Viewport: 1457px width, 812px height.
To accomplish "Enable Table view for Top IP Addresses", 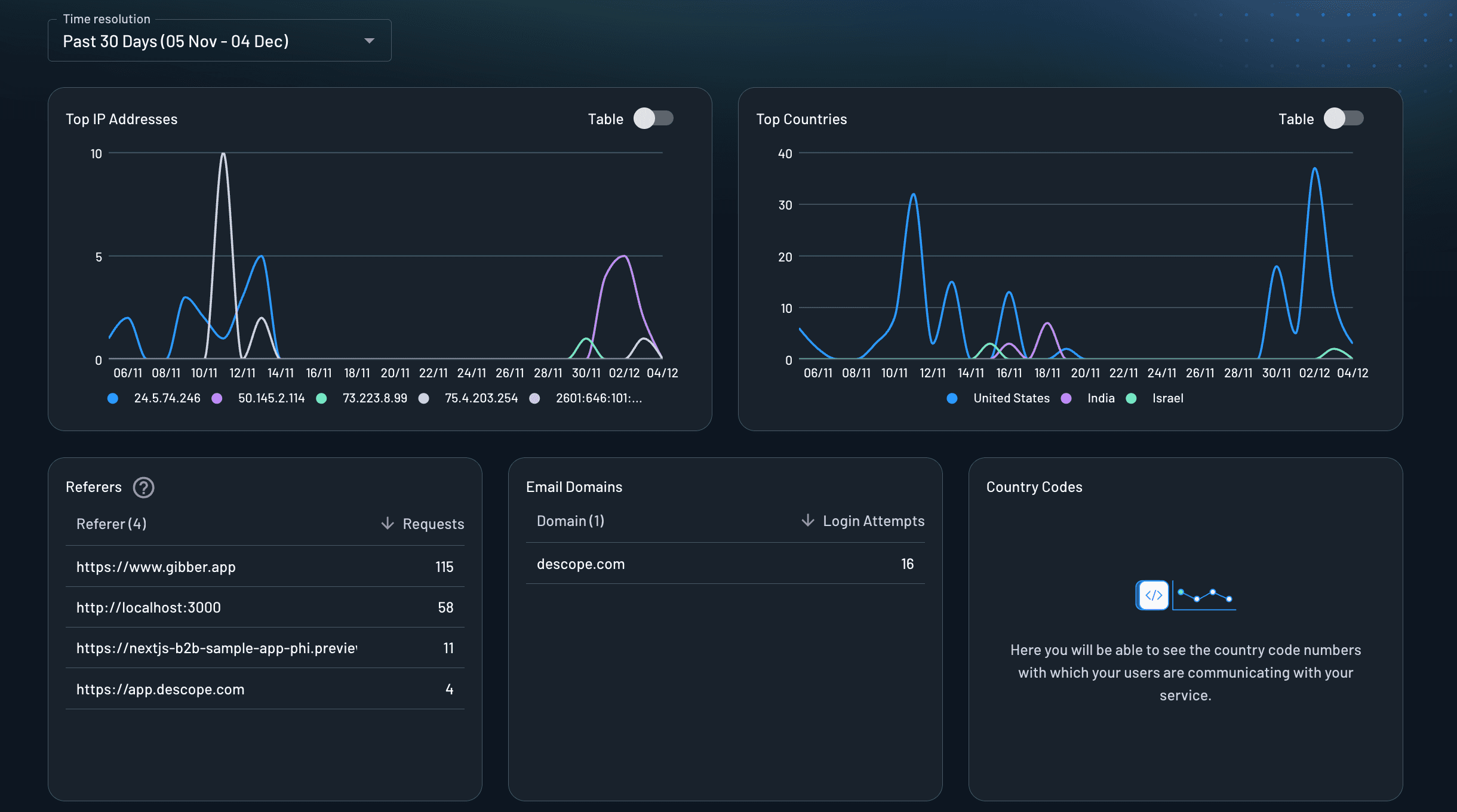I will point(653,118).
